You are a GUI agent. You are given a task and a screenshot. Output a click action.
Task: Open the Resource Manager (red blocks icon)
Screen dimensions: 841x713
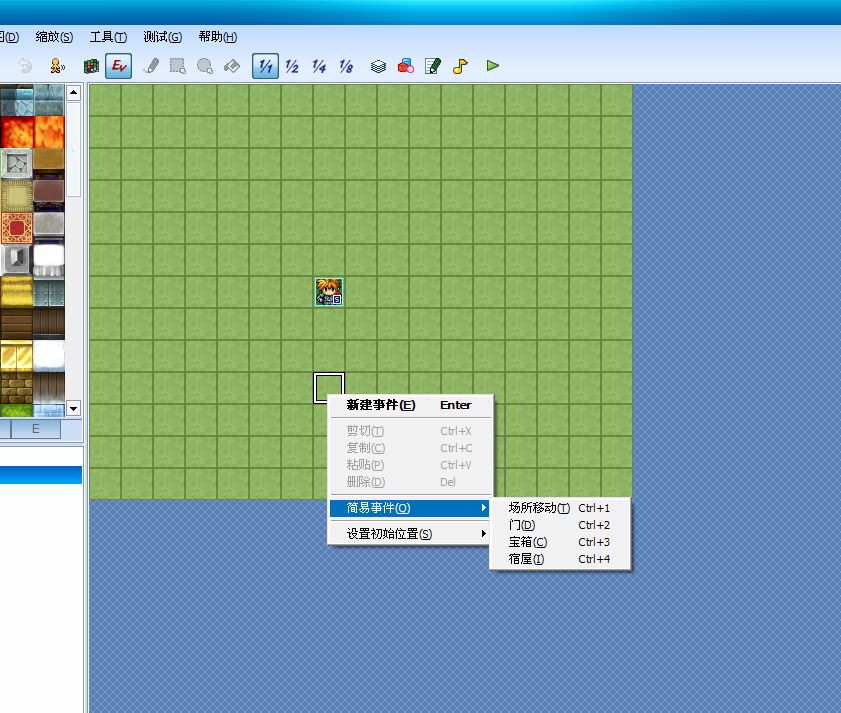tap(406, 66)
